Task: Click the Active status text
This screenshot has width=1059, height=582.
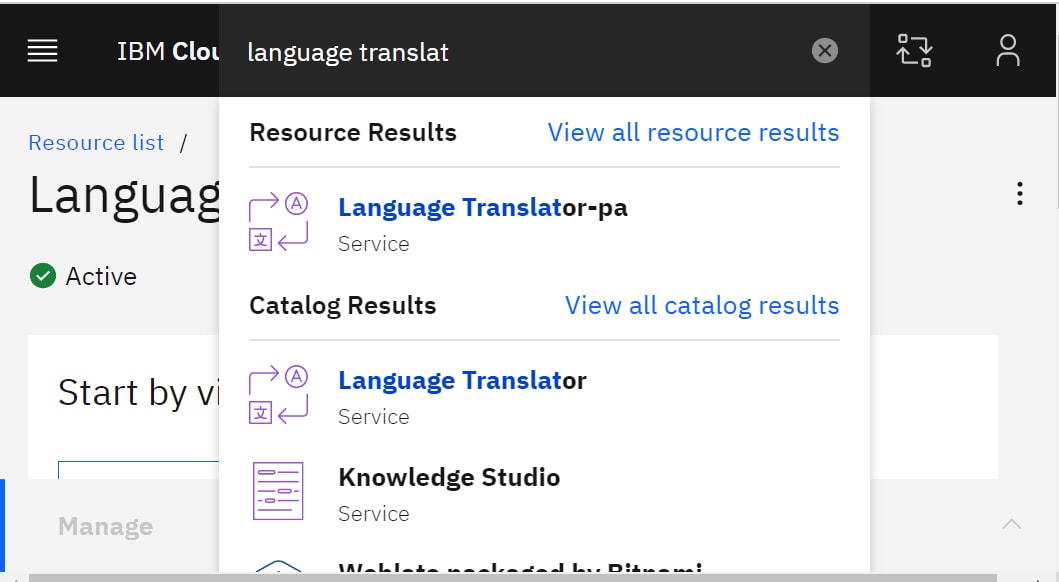Action: [x=101, y=276]
